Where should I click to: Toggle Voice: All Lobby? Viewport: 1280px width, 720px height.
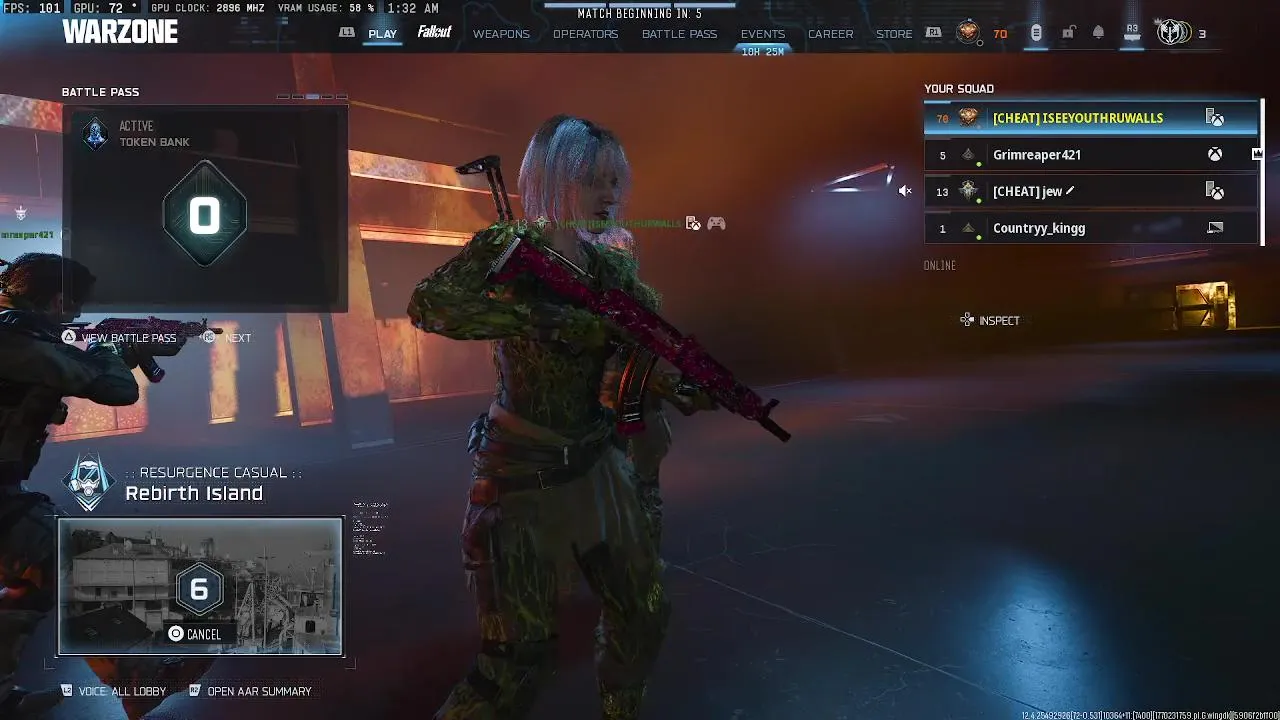[x=114, y=691]
